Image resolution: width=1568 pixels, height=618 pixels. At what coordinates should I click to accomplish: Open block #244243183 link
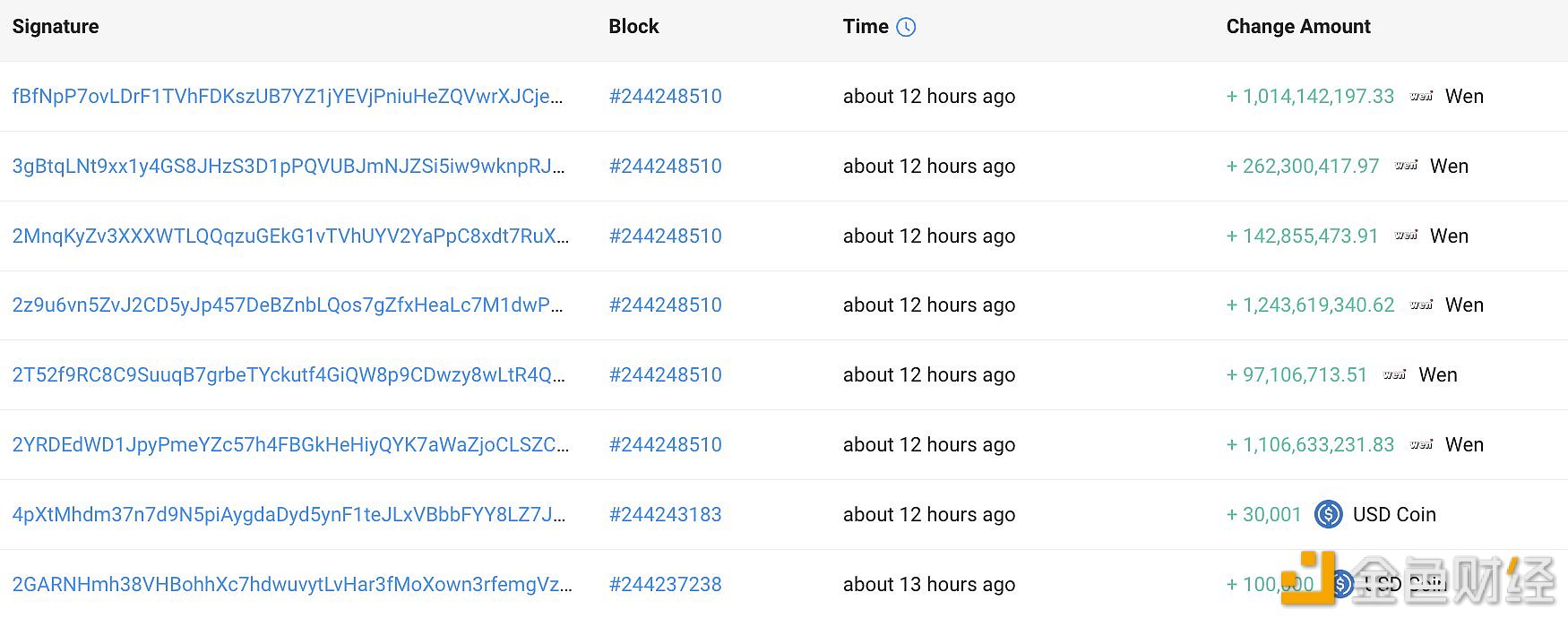click(666, 514)
